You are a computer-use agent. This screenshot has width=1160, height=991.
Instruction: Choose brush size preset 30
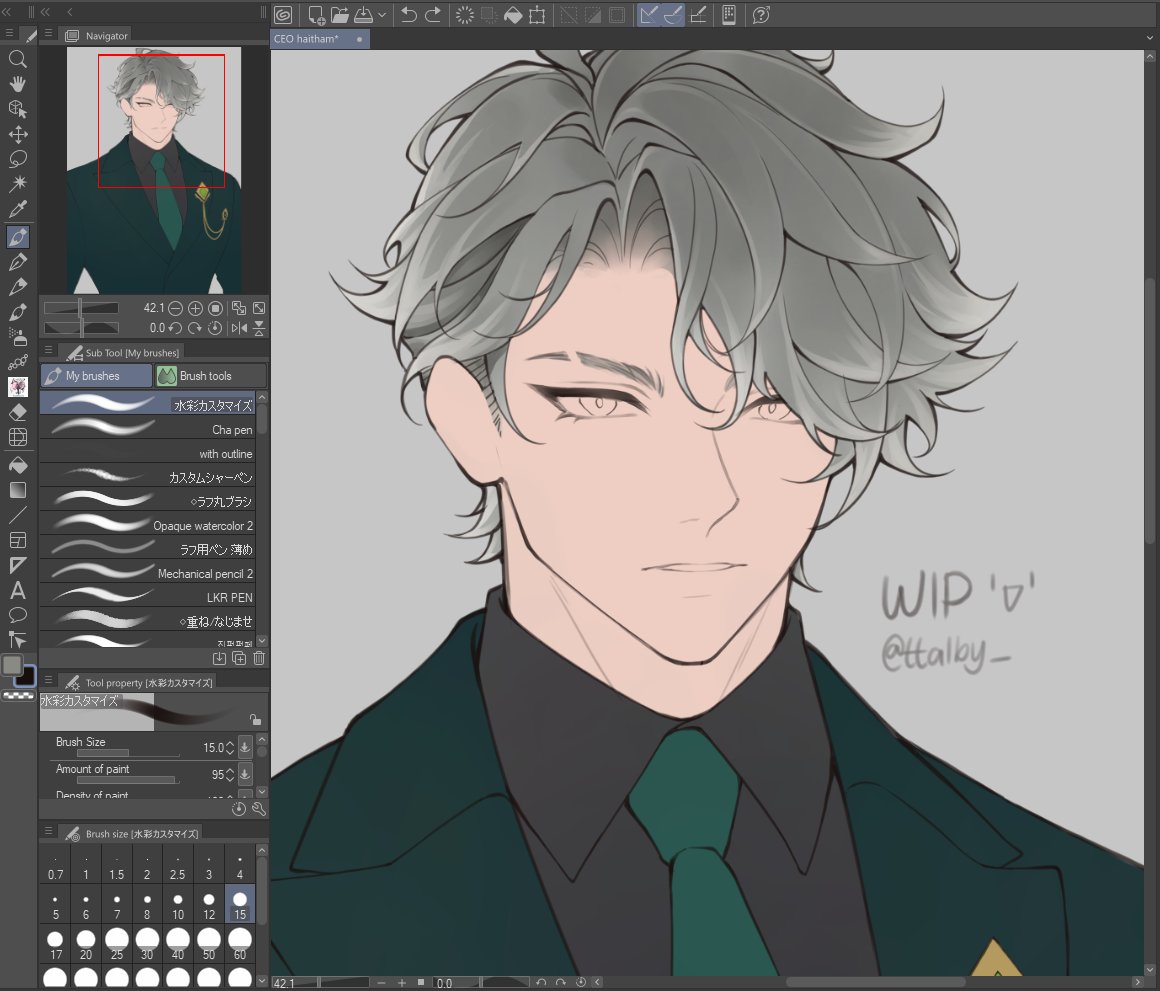tap(147, 944)
